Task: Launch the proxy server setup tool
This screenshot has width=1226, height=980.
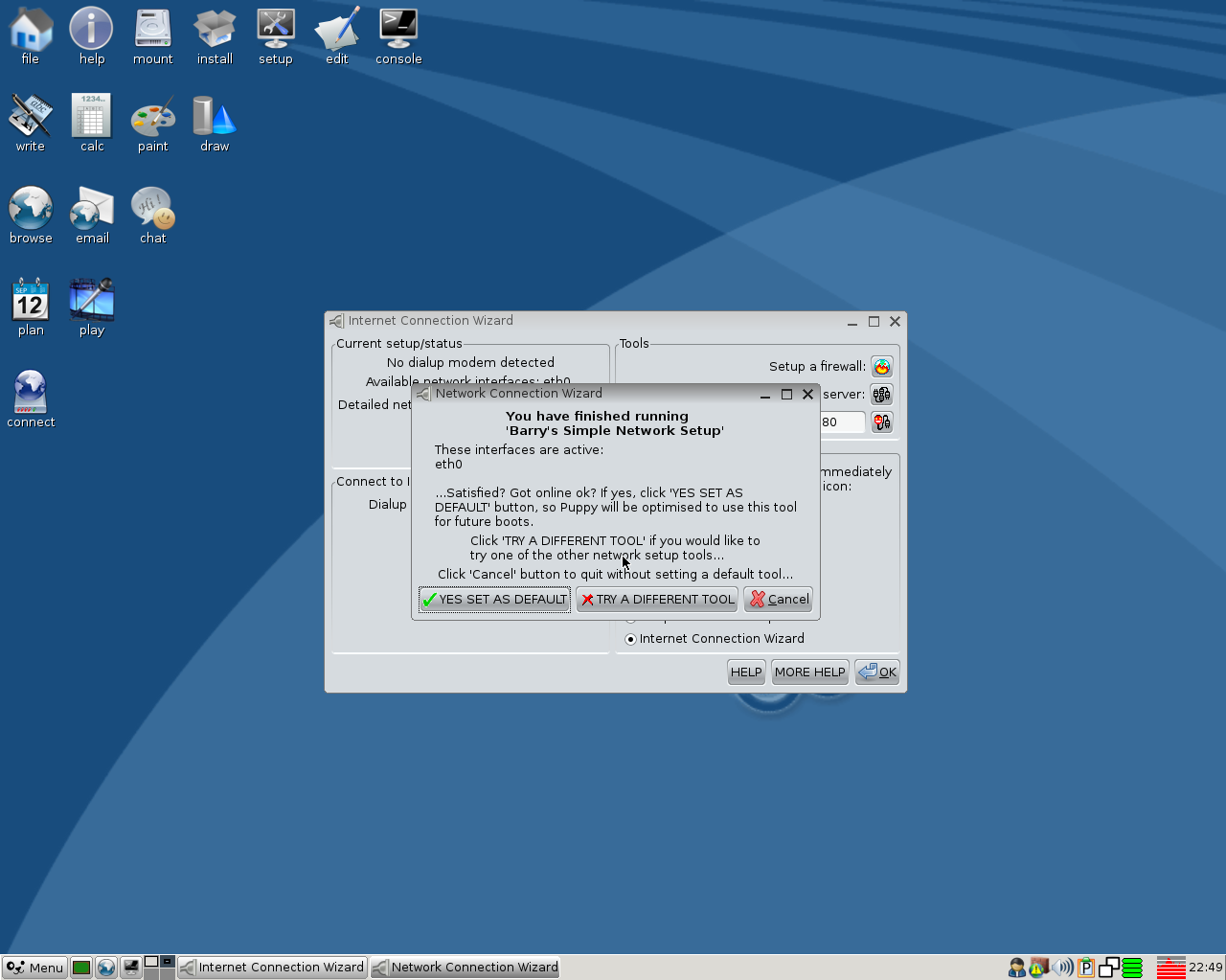Action: (x=881, y=394)
